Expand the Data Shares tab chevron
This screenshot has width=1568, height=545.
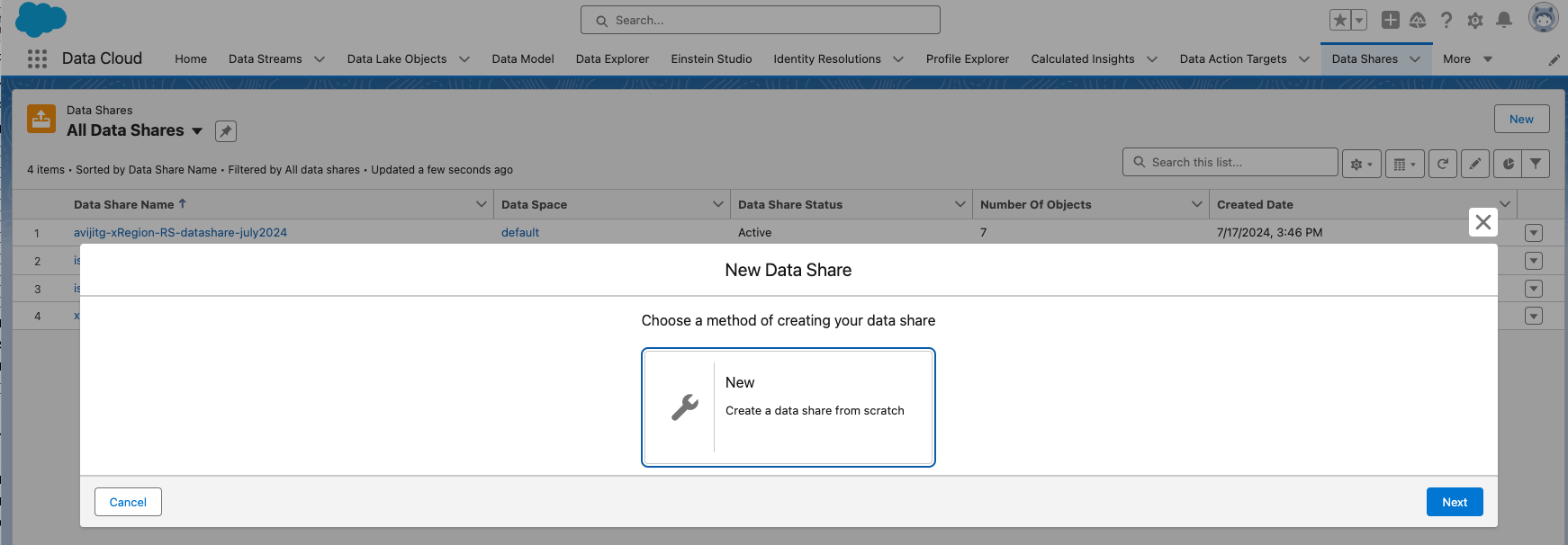1415,59
